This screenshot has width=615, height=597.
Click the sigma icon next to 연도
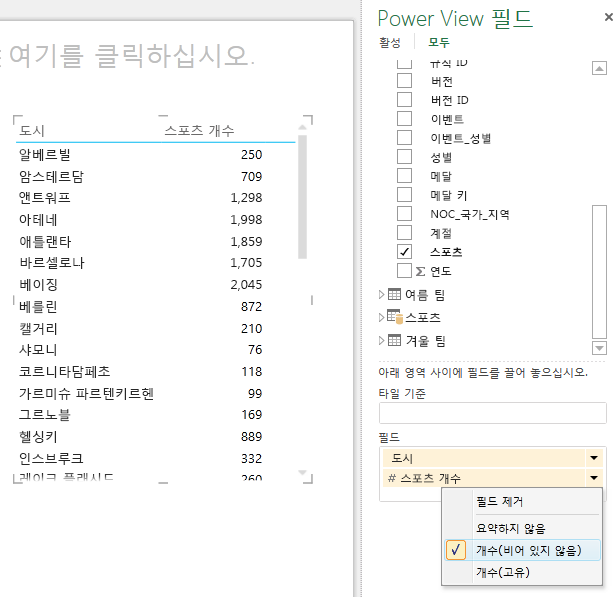point(420,271)
